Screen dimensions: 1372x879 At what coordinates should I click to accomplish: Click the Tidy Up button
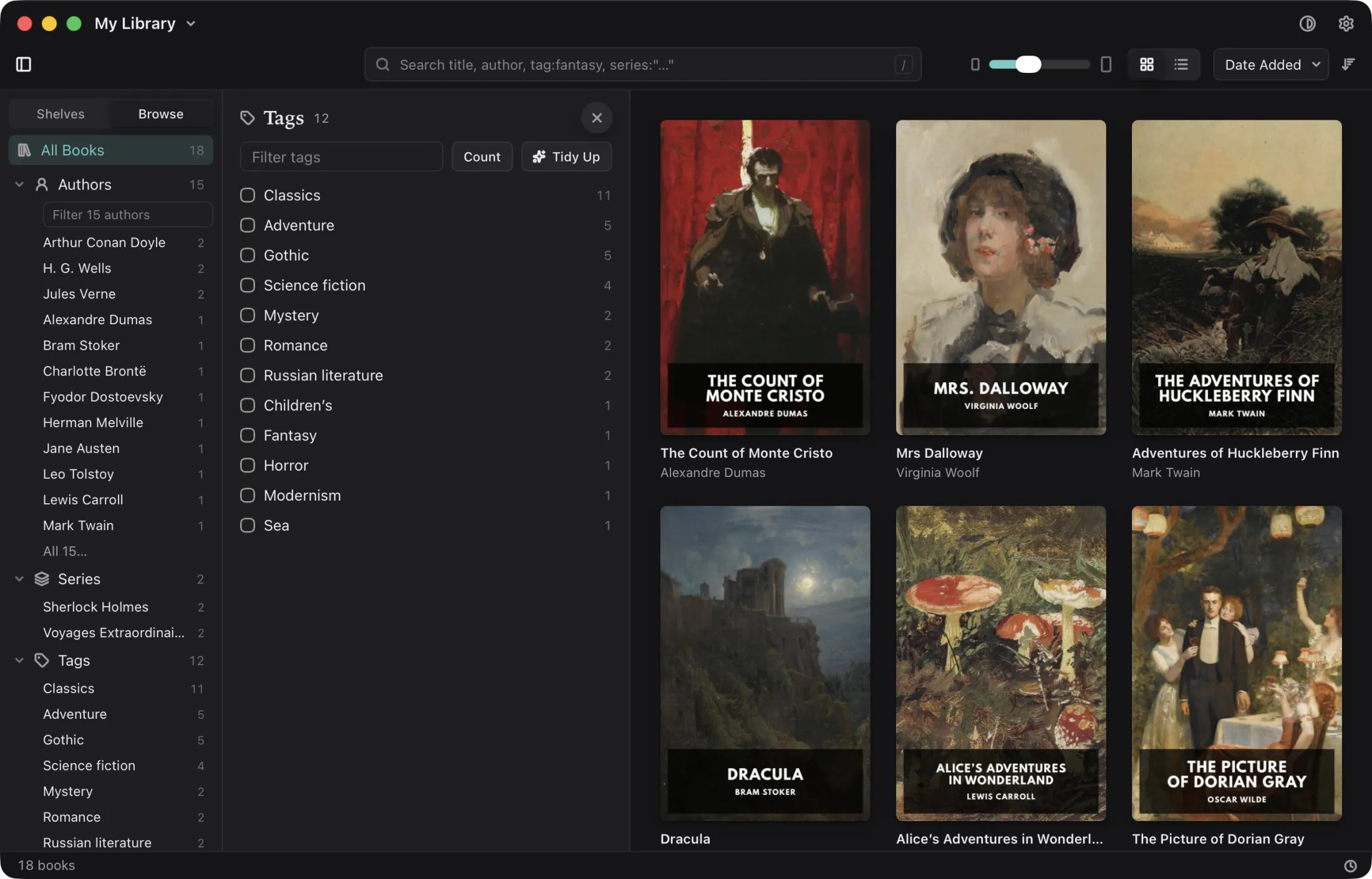click(566, 156)
